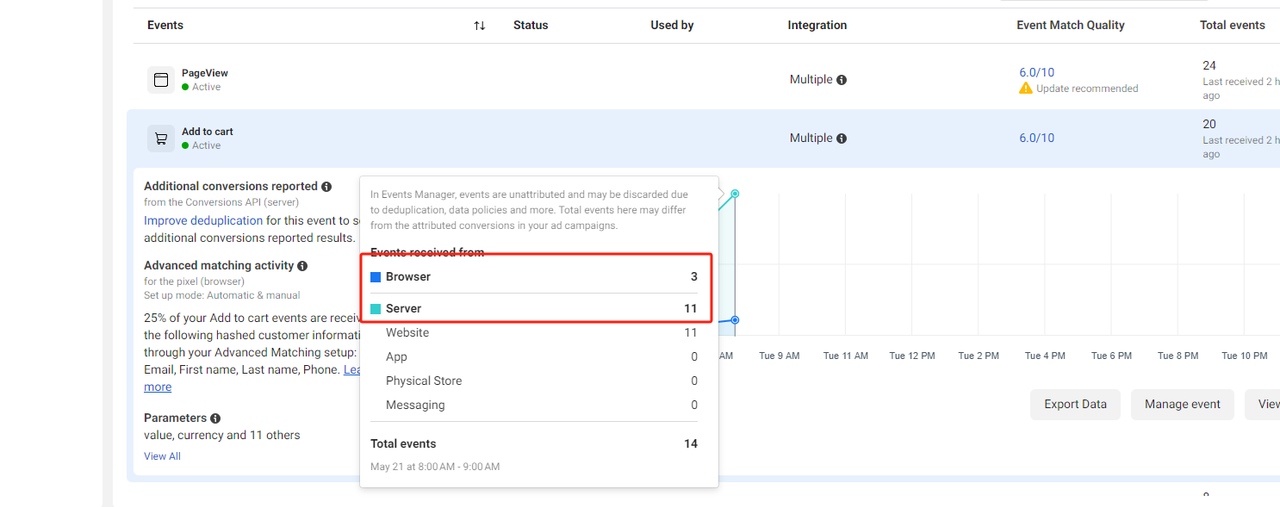Click the Events column header label
Image resolution: width=1280 pixels, height=507 pixels.
(x=165, y=25)
